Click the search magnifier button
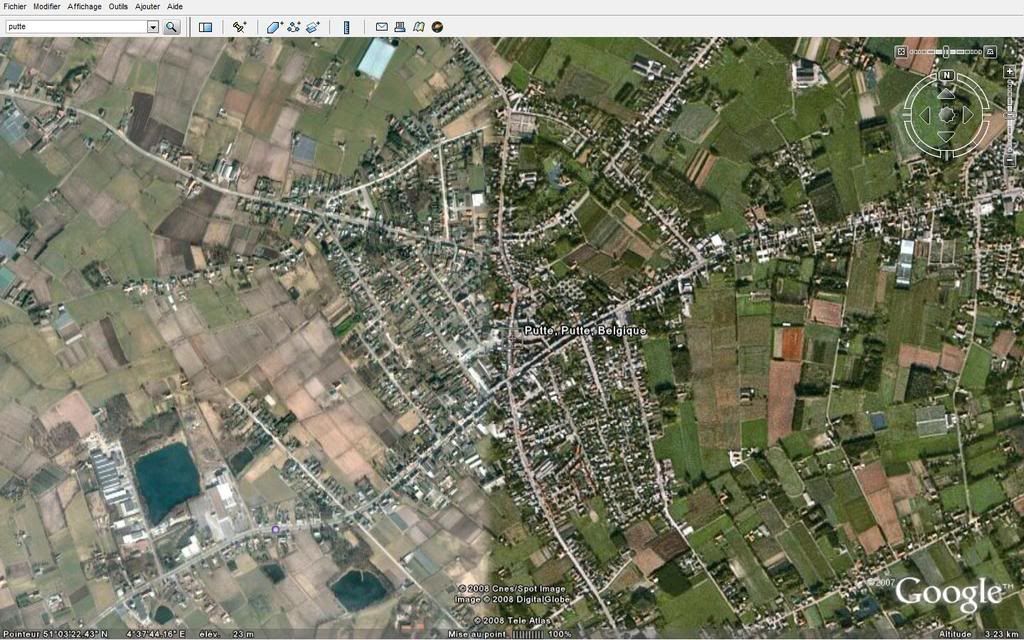The width and height of the screenshot is (1024, 640). pyautogui.click(x=171, y=27)
